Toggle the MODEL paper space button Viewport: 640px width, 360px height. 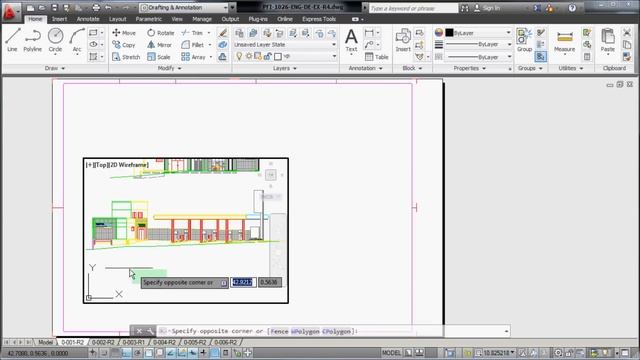click(391, 353)
